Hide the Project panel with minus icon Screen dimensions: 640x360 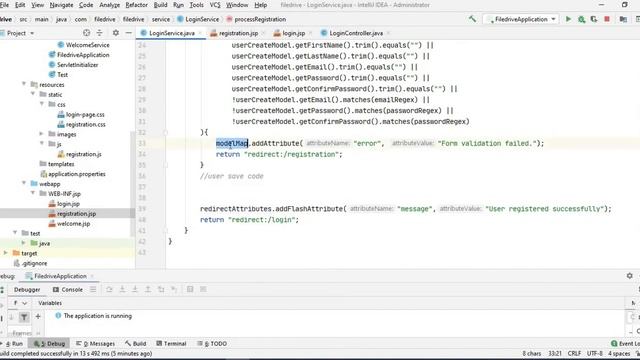[129, 33]
